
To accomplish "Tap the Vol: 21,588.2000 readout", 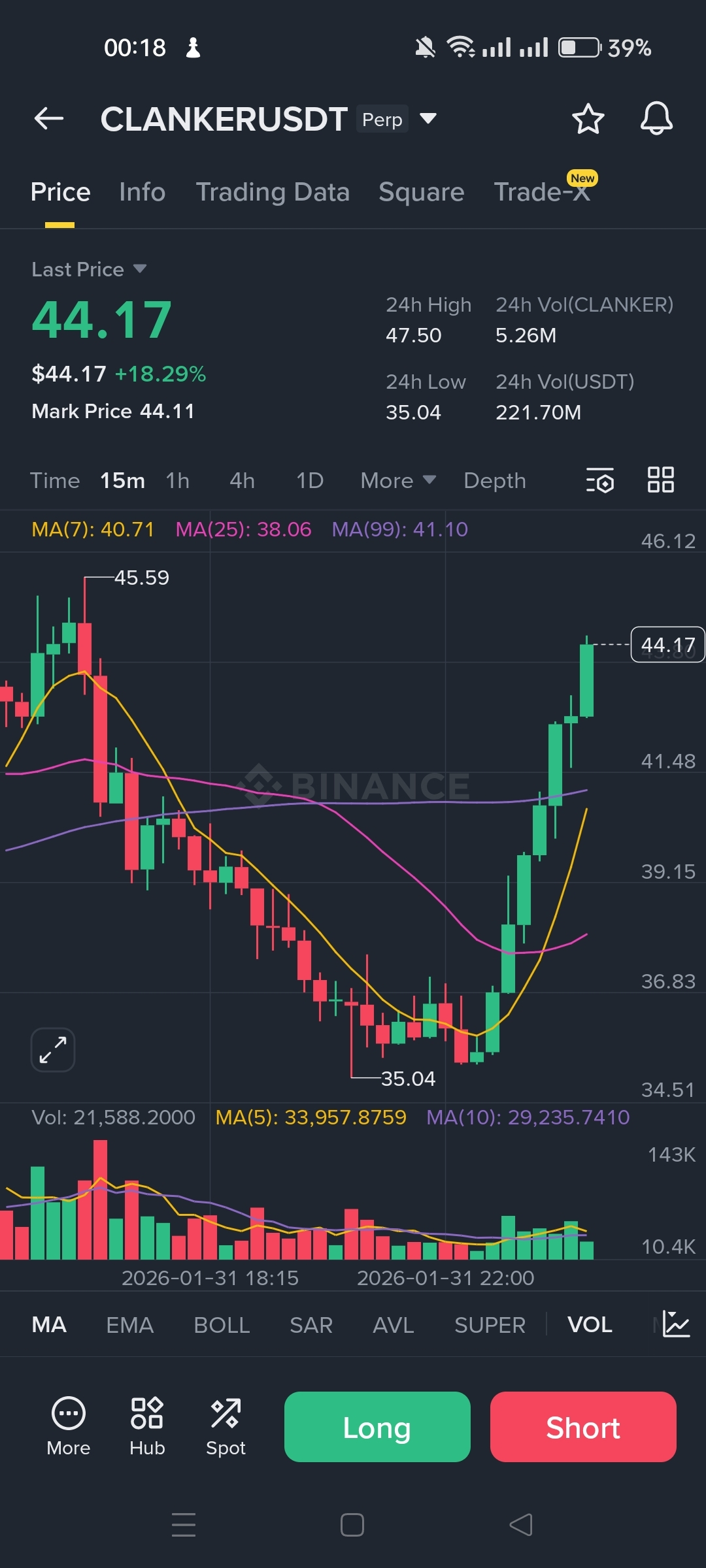I will coord(113,1117).
